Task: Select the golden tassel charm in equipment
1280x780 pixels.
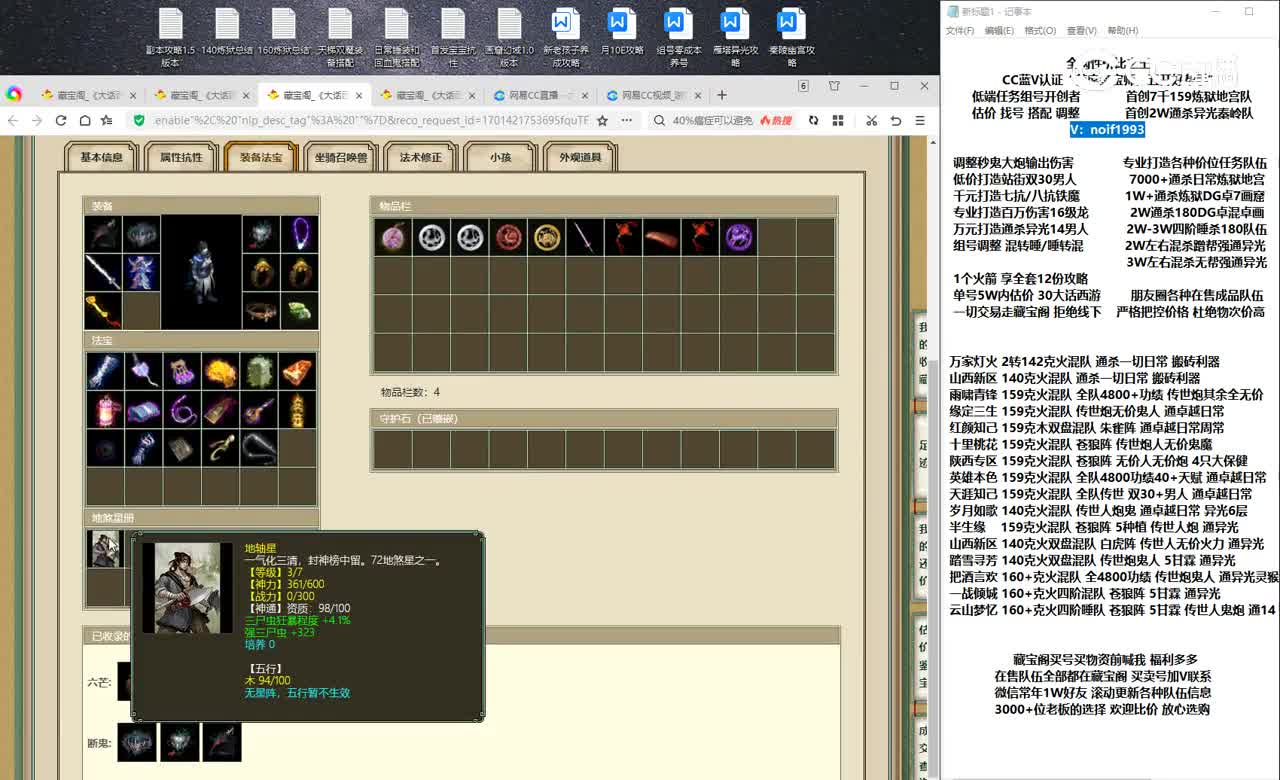Action: point(103,311)
